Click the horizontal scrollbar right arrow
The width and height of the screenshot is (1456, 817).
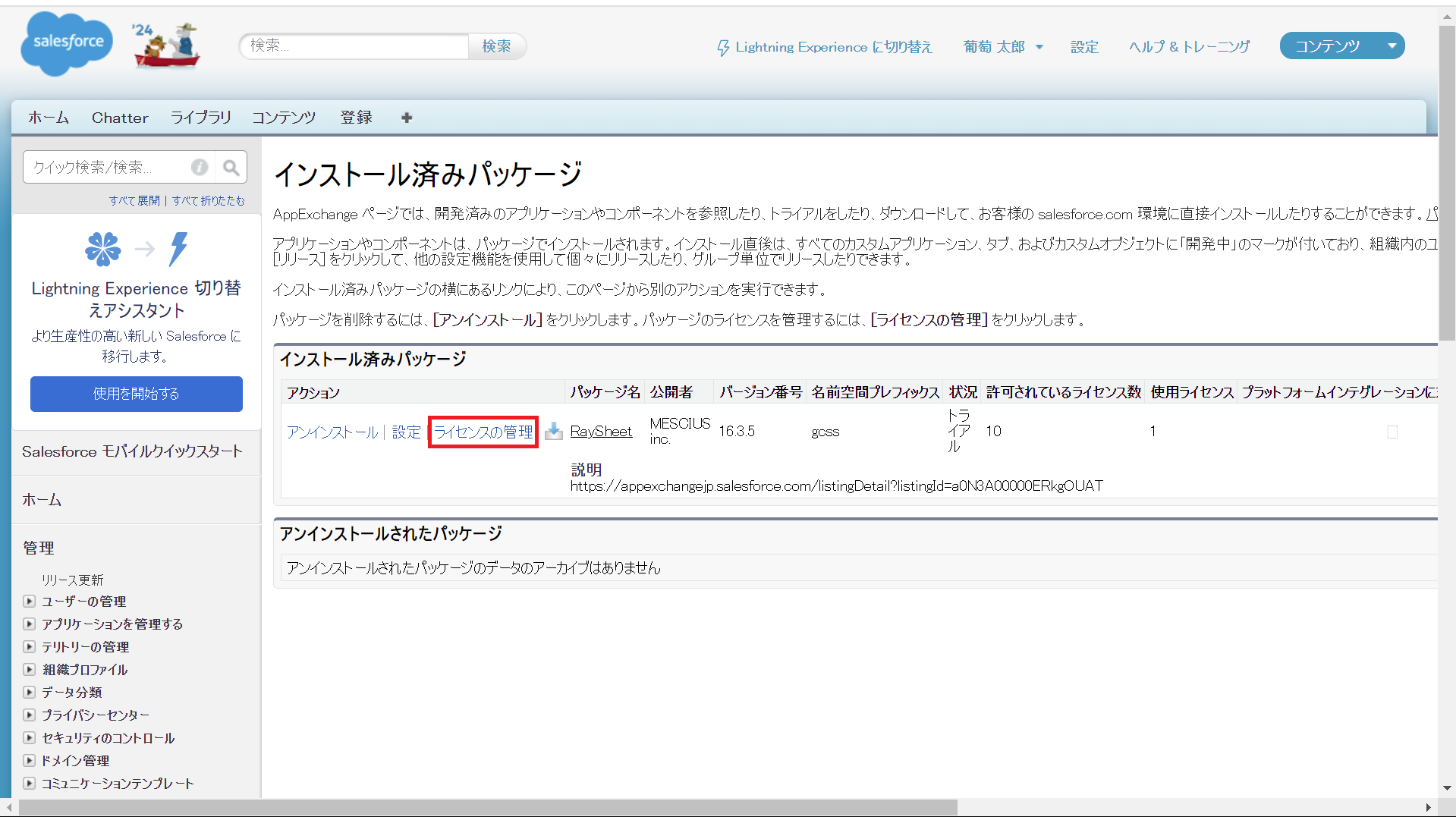[1429, 808]
